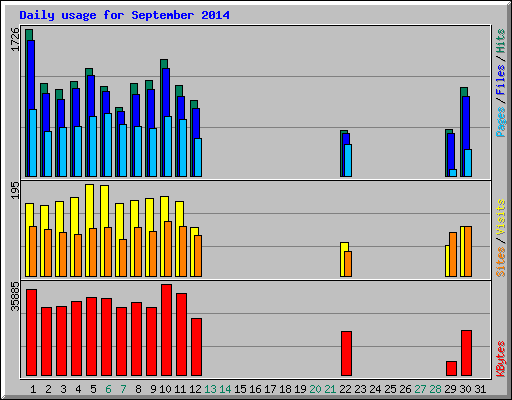Click green day 20 label
The height and width of the screenshot is (400, 512).
[x=315, y=389]
